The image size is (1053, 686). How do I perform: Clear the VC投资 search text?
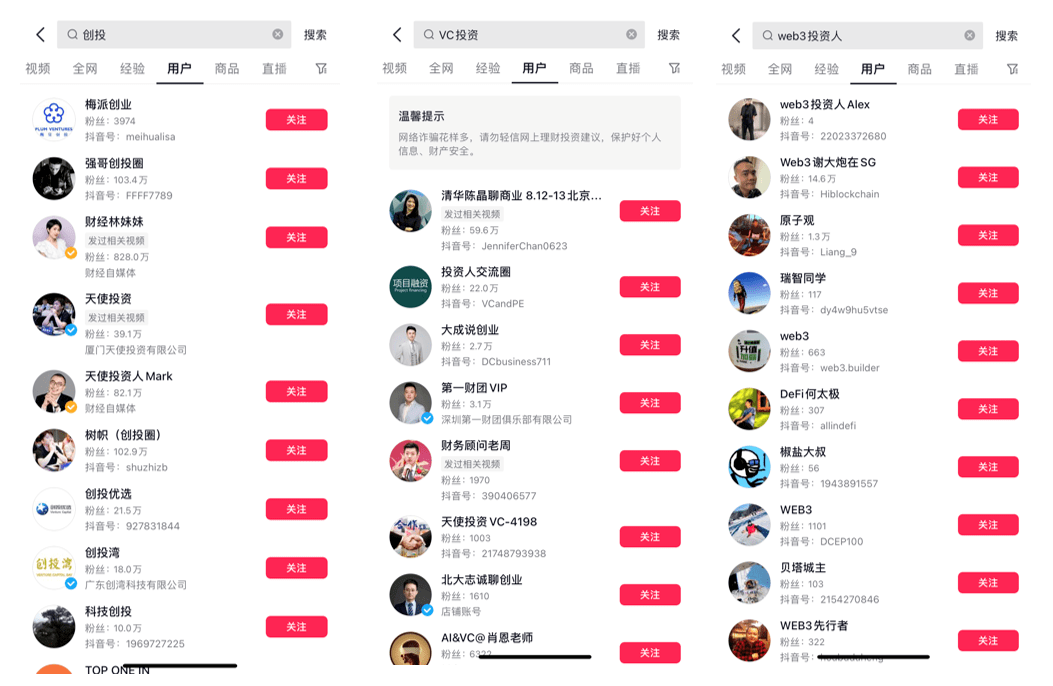(x=631, y=34)
